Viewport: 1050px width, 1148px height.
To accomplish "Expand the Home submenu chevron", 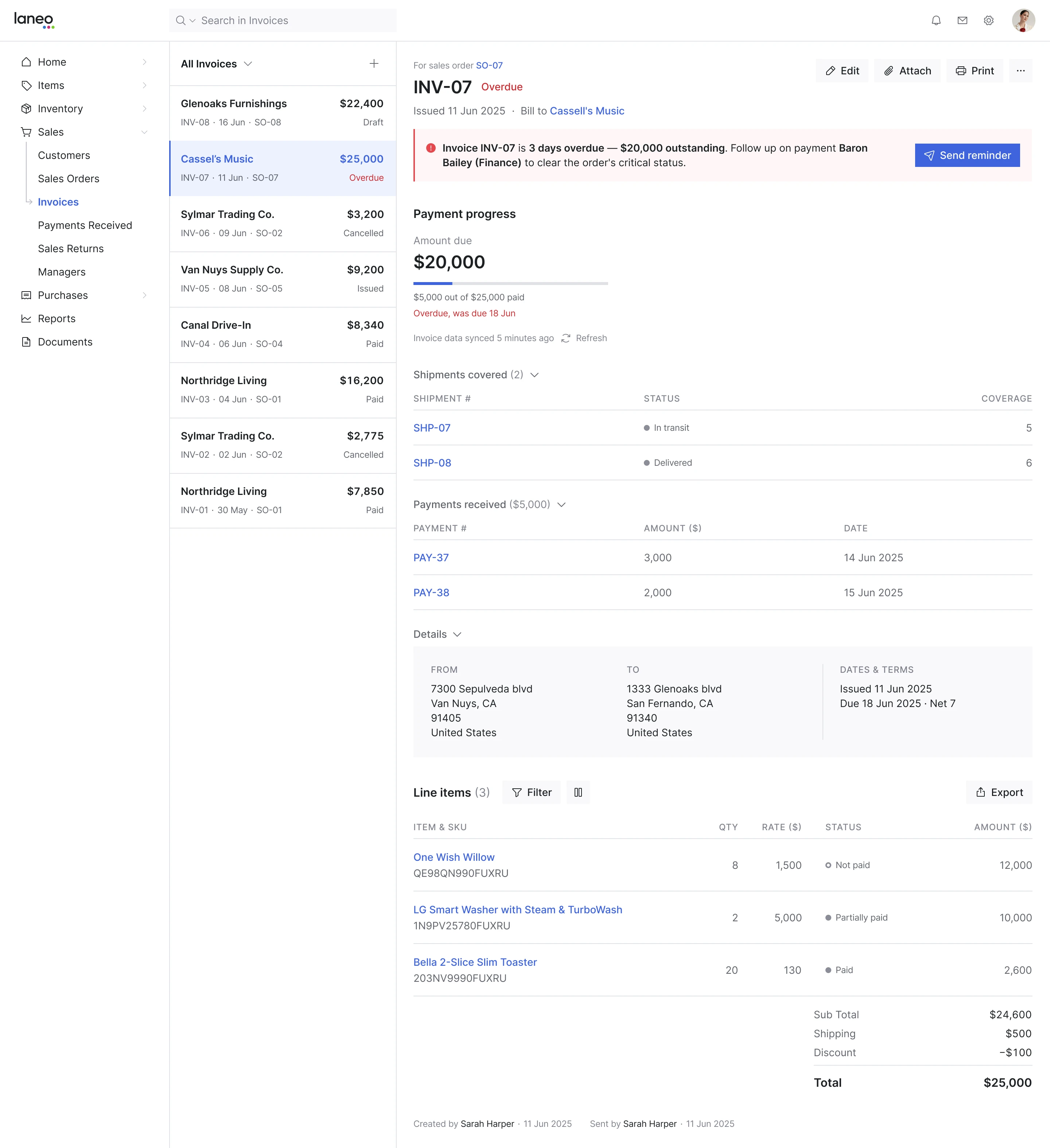I will pos(144,62).
